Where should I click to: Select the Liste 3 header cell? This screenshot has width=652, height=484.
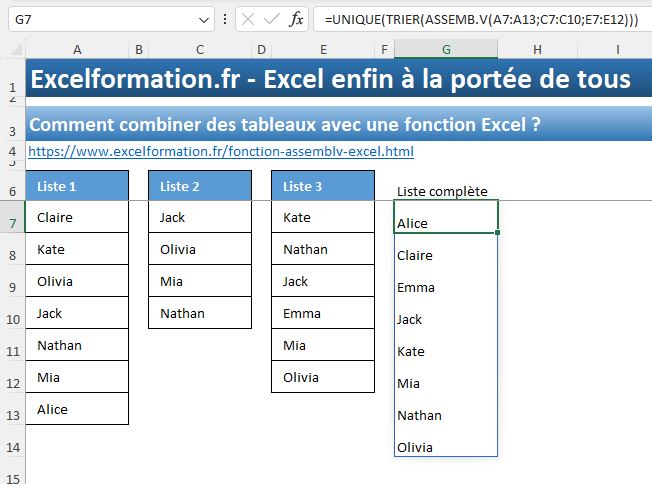click(x=323, y=186)
